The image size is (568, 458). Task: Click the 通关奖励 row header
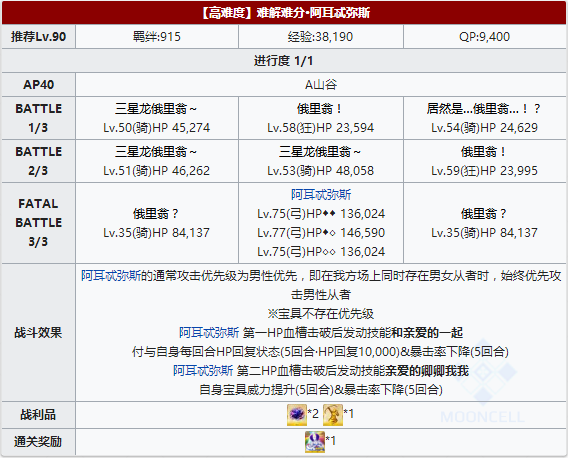tap(38, 442)
